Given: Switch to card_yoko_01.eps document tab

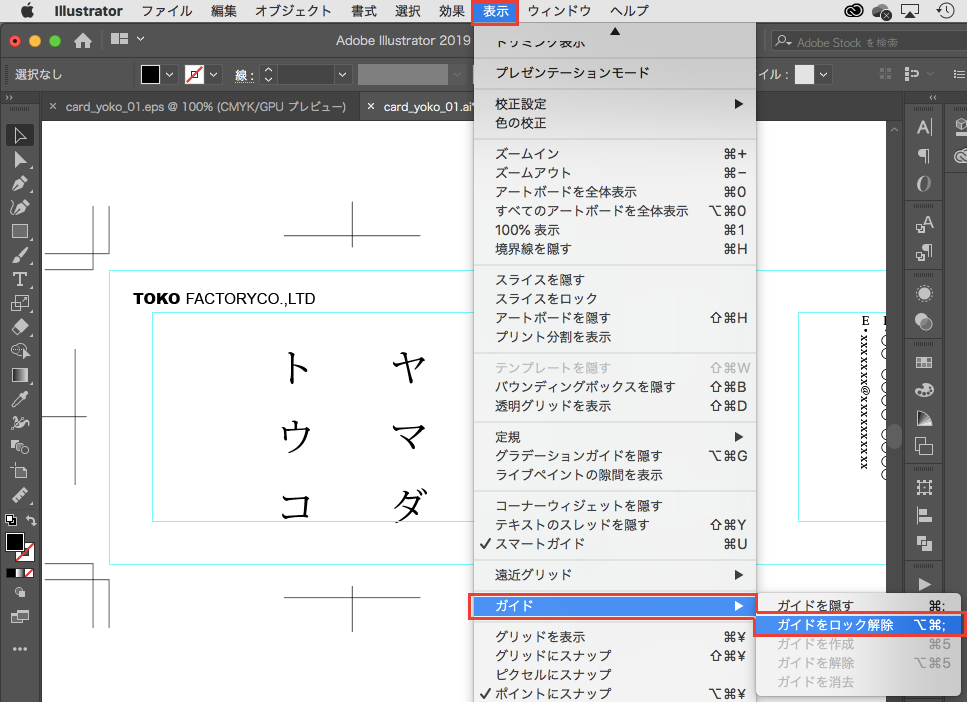Looking at the screenshot, I should pyautogui.click(x=205, y=107).
